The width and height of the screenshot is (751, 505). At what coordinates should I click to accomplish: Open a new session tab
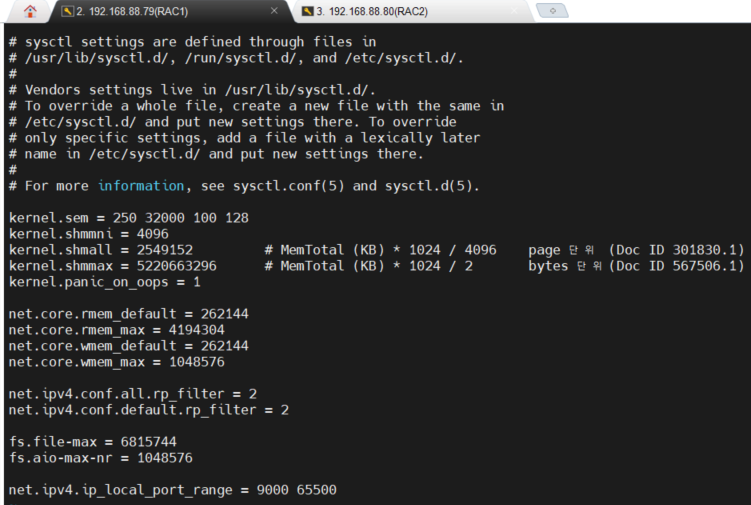click(552, 10)
